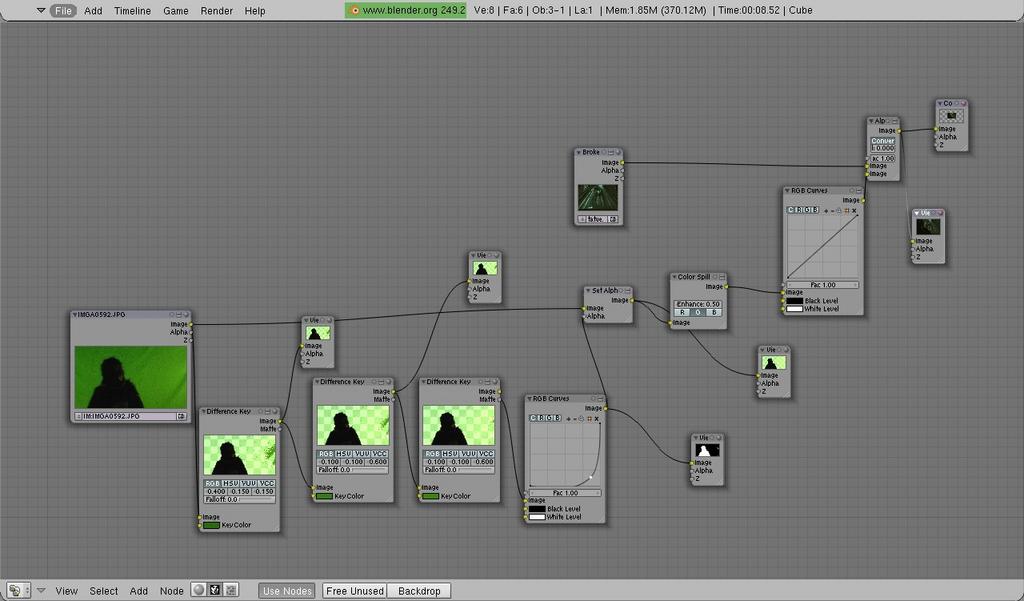The height and width of the screenshot is (601, 1024).
Task: Collapse the Color Spill node triangle
Action: [675, 278]
